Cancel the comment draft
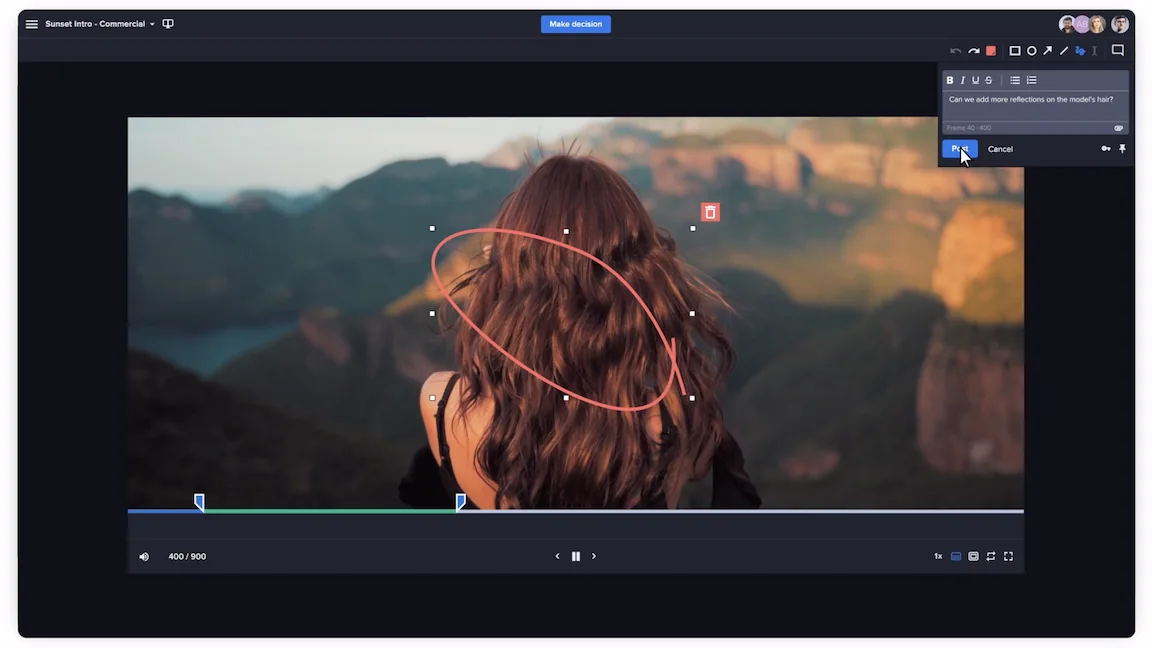1152x648 pixels. (x=1000, y=149)
